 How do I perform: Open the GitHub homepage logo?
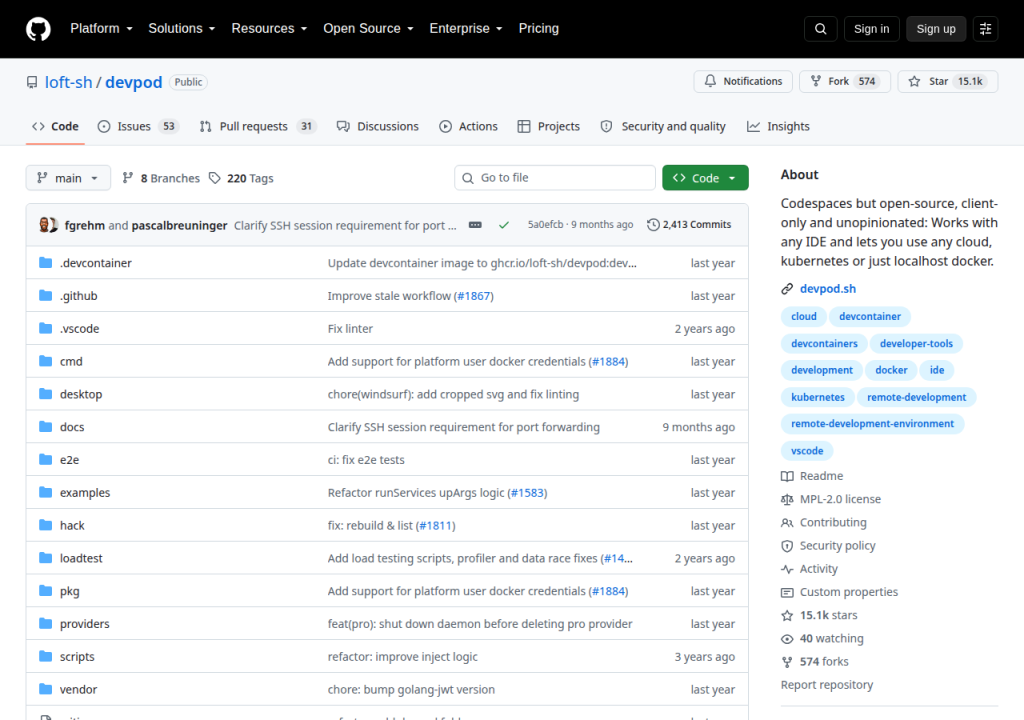coord(38,29)
